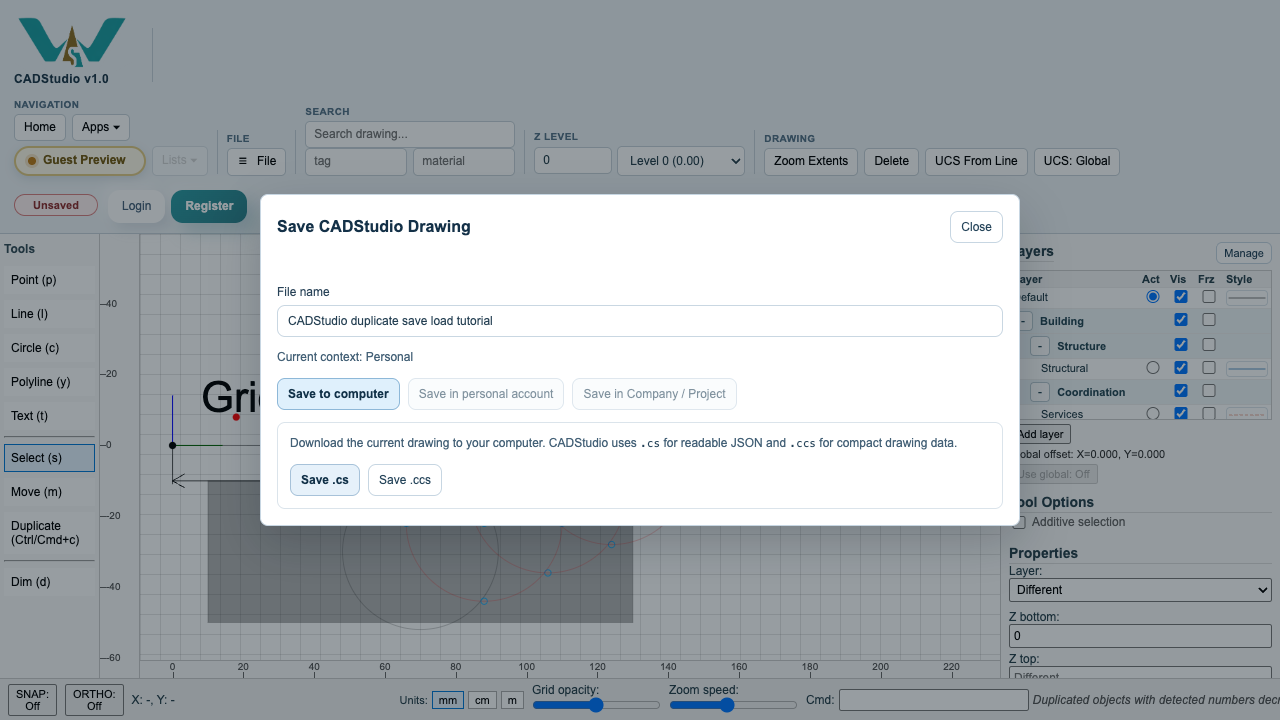Viewport: 1280px width, 720px height.
Task: Toggle visibility of the Building group
Action: [1181, 320]
